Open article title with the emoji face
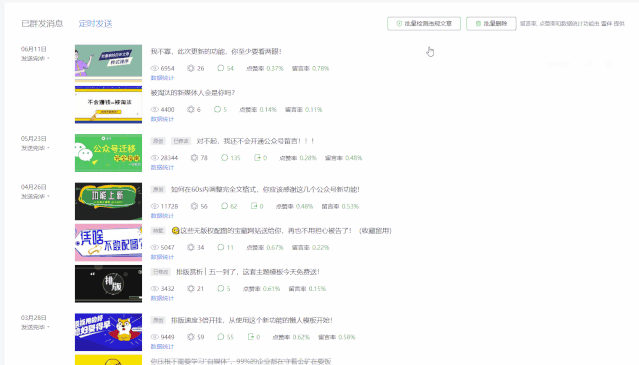Screen dimensions: 639x365 (282, 231)
